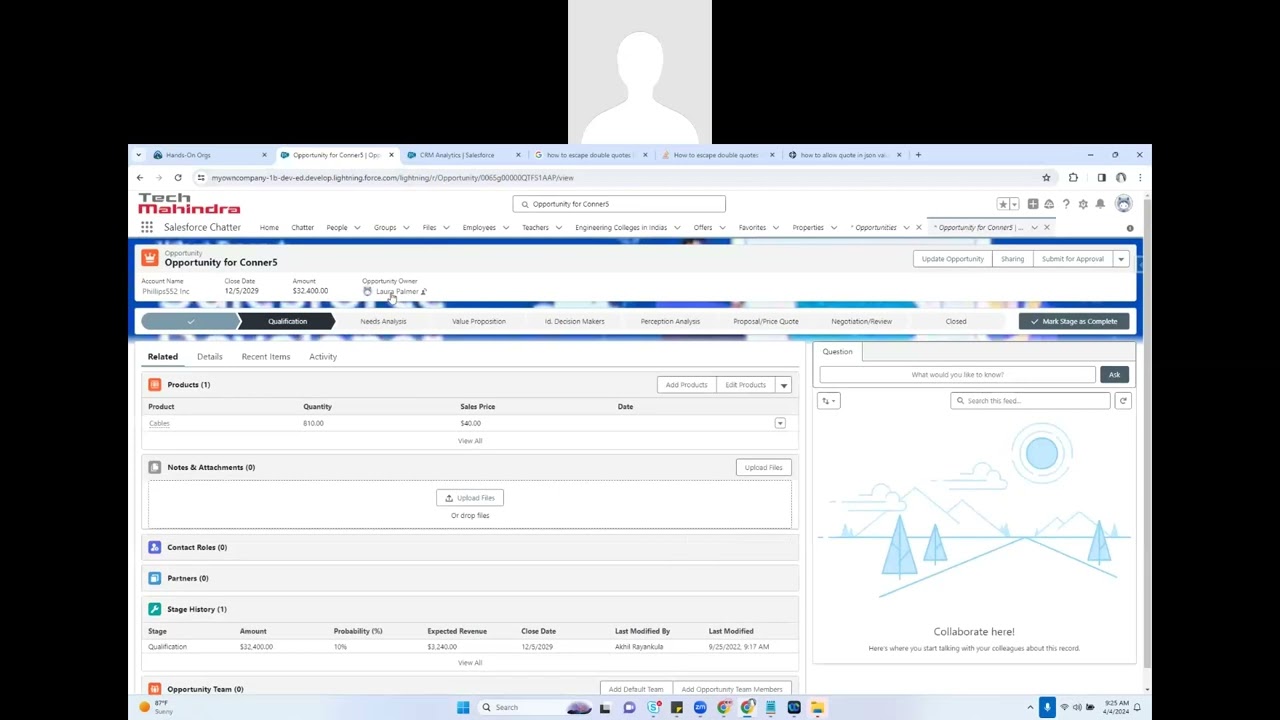Screen dimensions: 1280x720
Task: Select the Question tab in Chatter publisher
Action: coord(837,352)
